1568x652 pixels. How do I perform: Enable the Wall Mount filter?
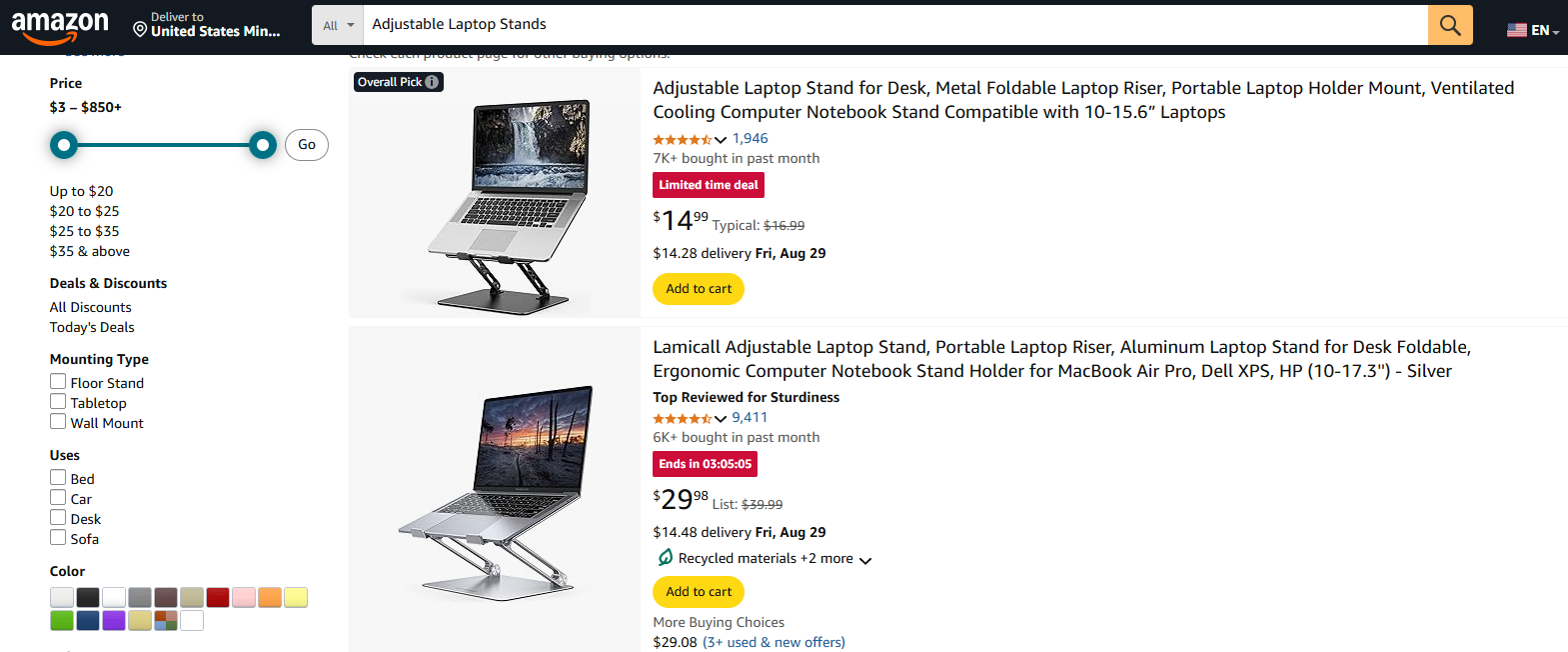58,422
